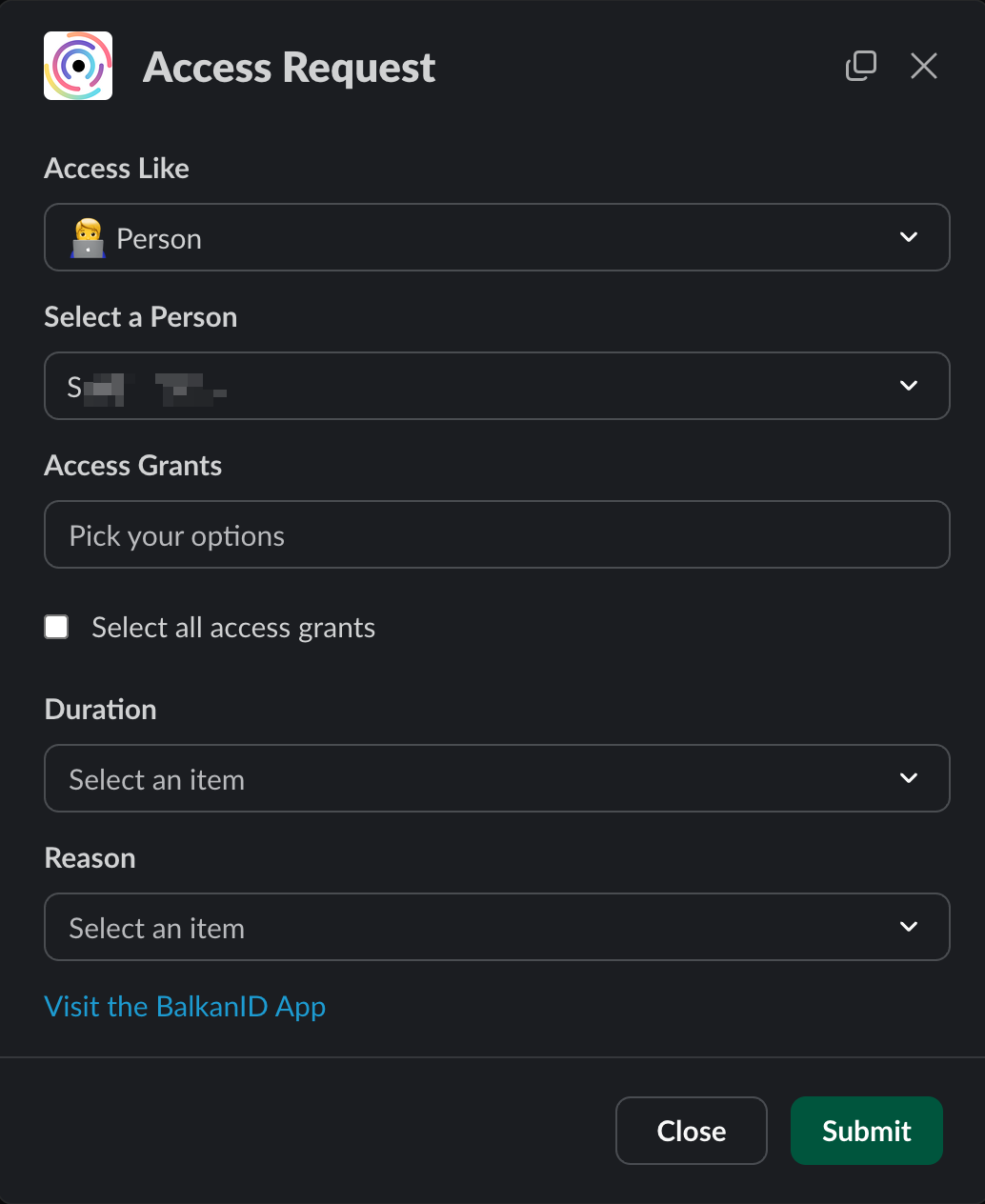
Task: Click the chevron arrow in Reason field
Action: pyautogui.click(x=909, y=927)
